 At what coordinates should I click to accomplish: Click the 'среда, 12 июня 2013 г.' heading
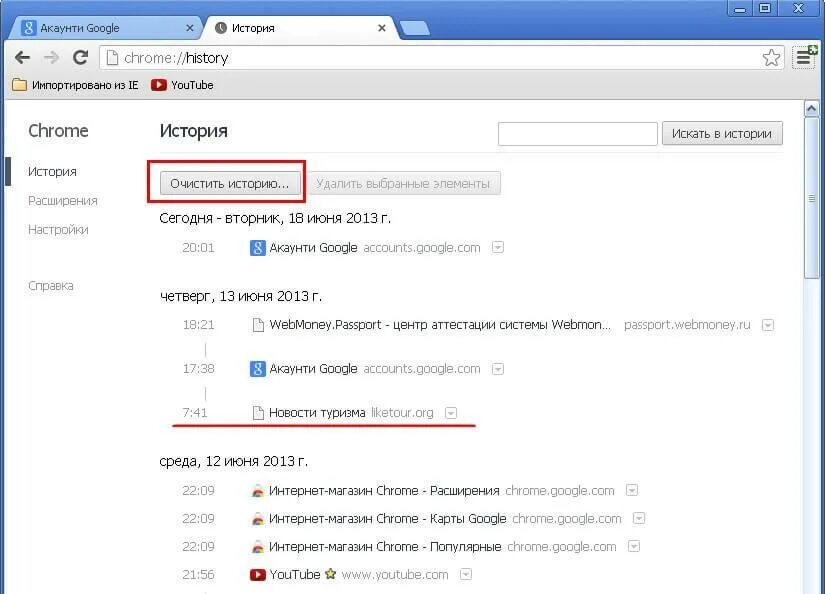[x=234, y=461]
